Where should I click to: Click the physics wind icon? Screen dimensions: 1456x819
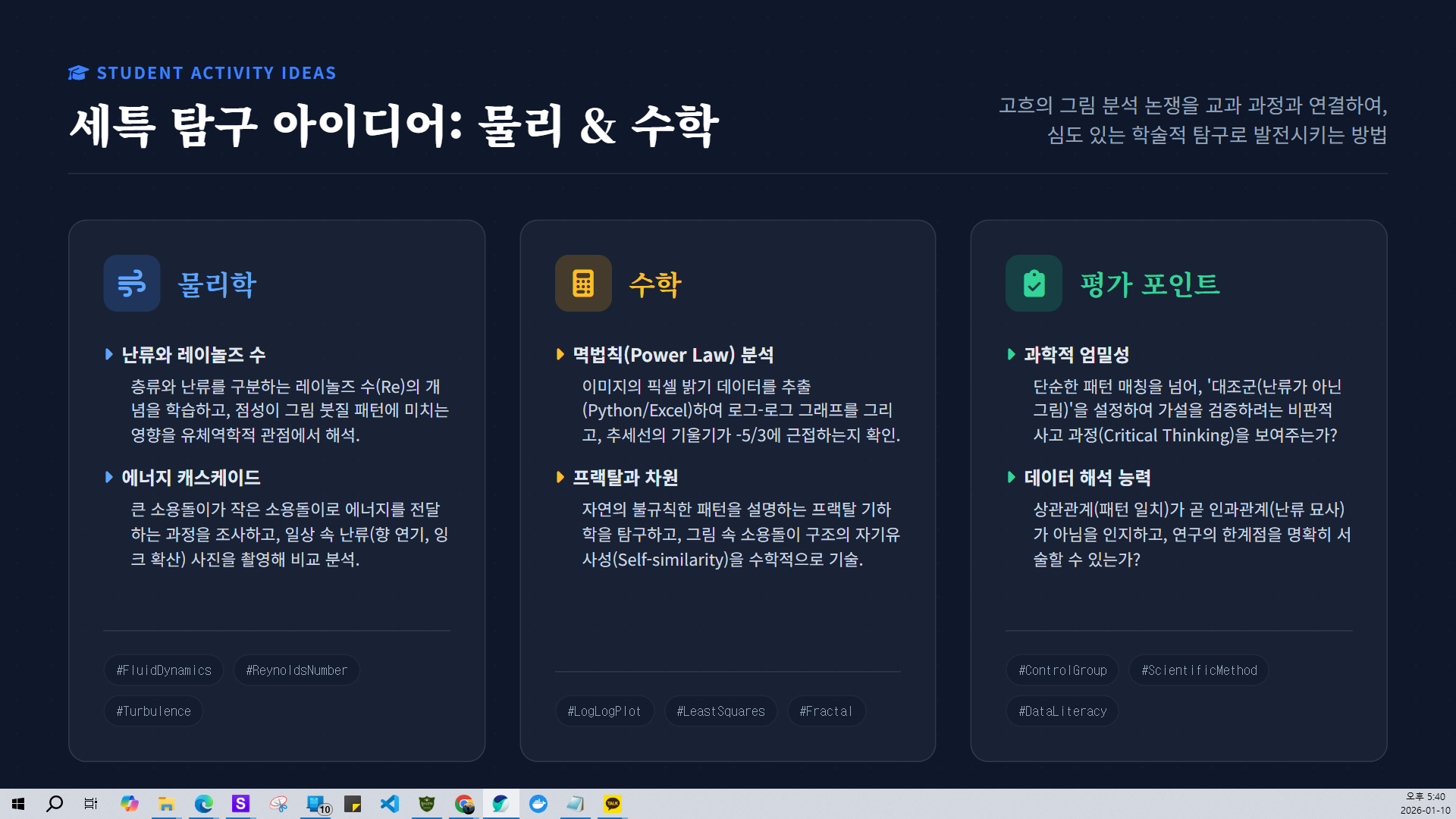131,284
